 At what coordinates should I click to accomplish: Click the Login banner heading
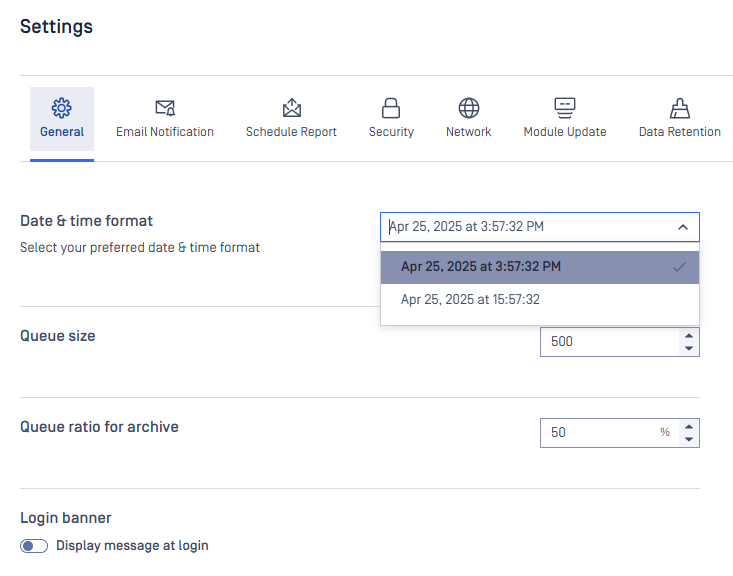pos(65,518)
